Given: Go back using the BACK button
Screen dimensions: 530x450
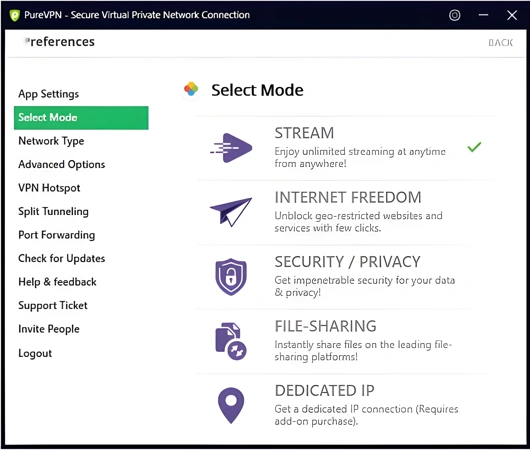Looking at the screenshot, I should (501, 43).
